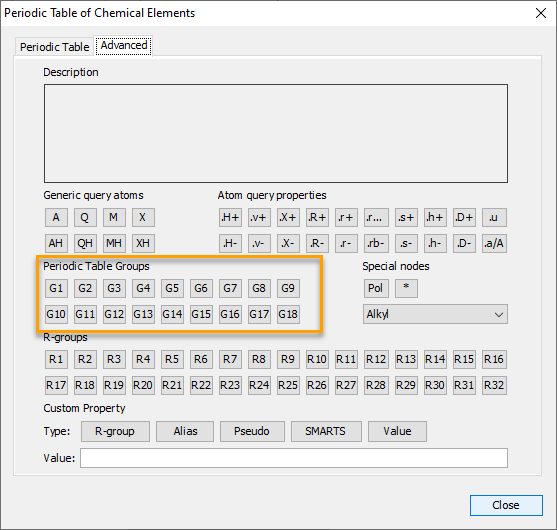Click the generic query atom A button

(56, 217)
